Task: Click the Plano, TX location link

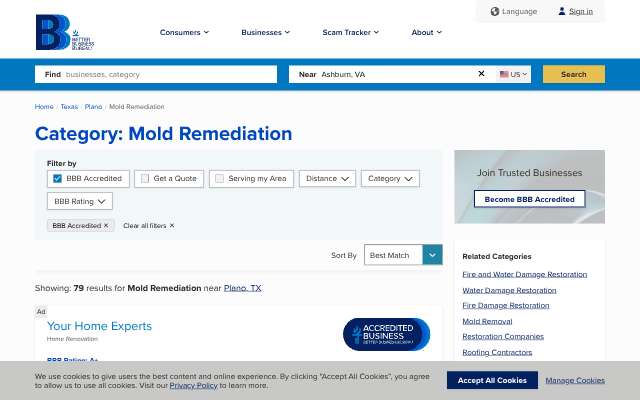Action: pyautogui.click(x=242, y=288)
